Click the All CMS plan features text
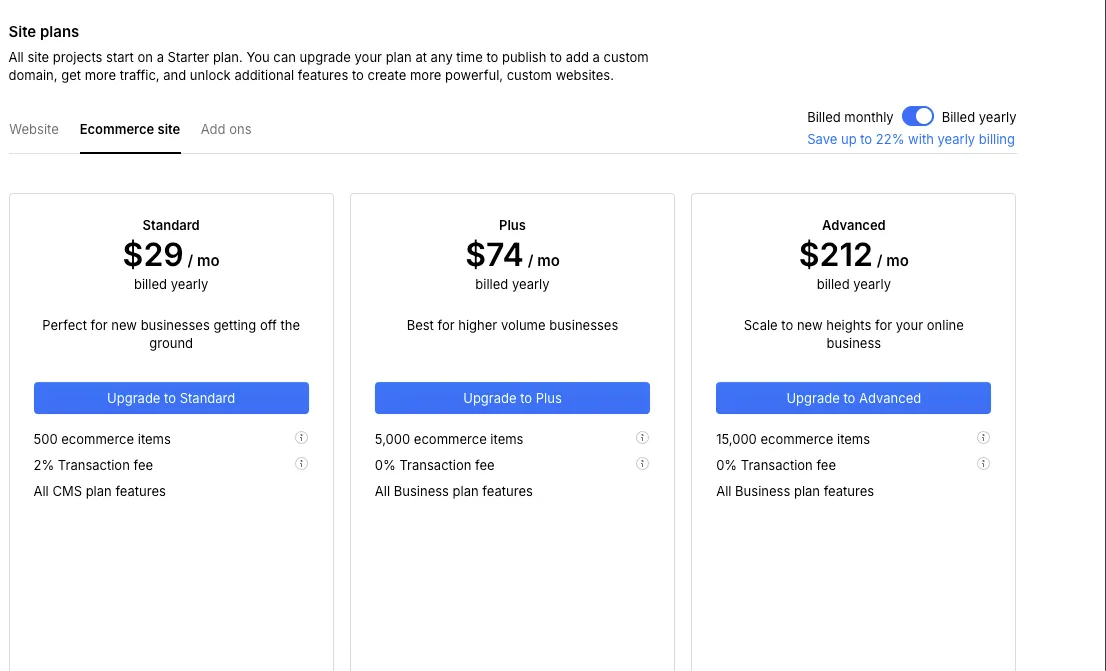The image size is (1106, 671). (x=100, y=491)
